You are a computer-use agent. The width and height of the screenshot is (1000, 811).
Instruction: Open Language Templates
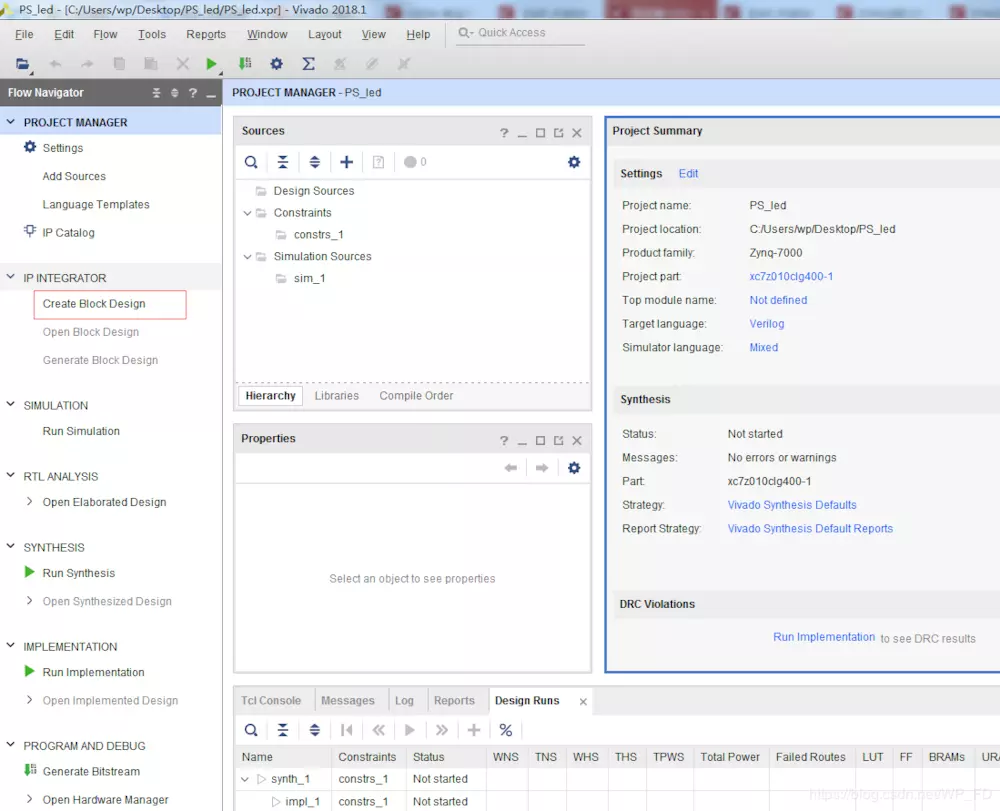click(x=96, y=205)
